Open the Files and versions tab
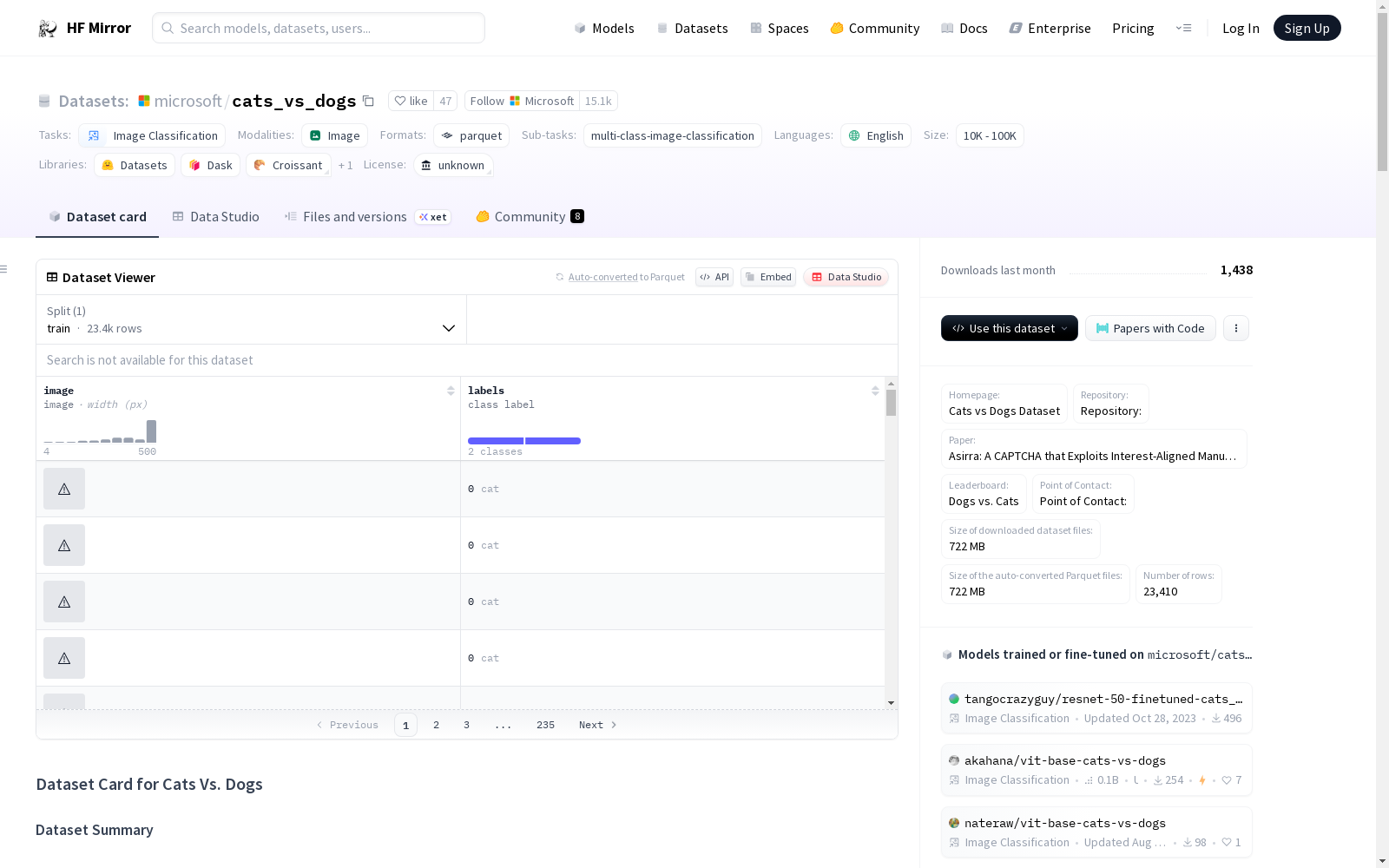 pyautogui.click(x=367, y=217)
